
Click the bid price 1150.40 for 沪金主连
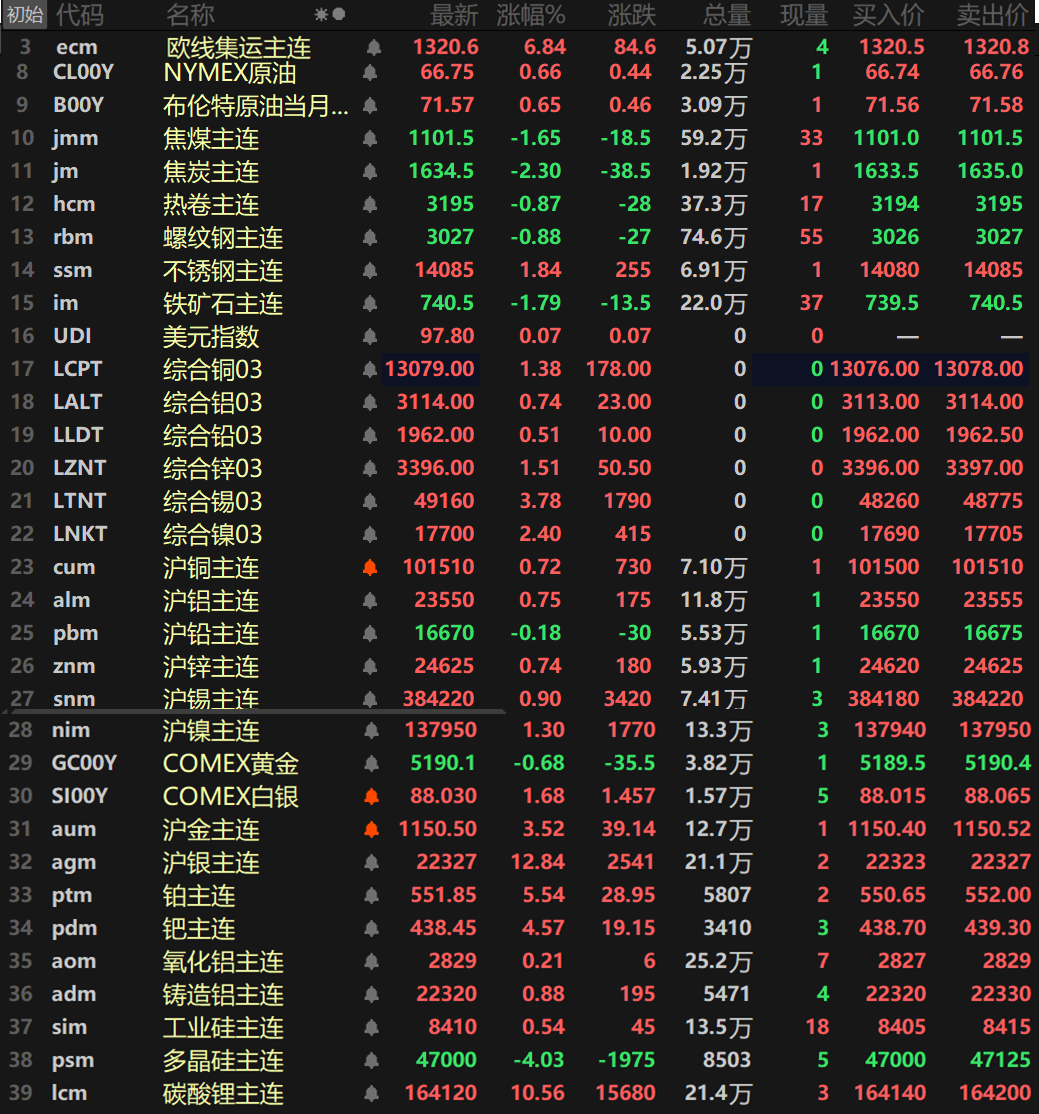click(x=887, y=829)
